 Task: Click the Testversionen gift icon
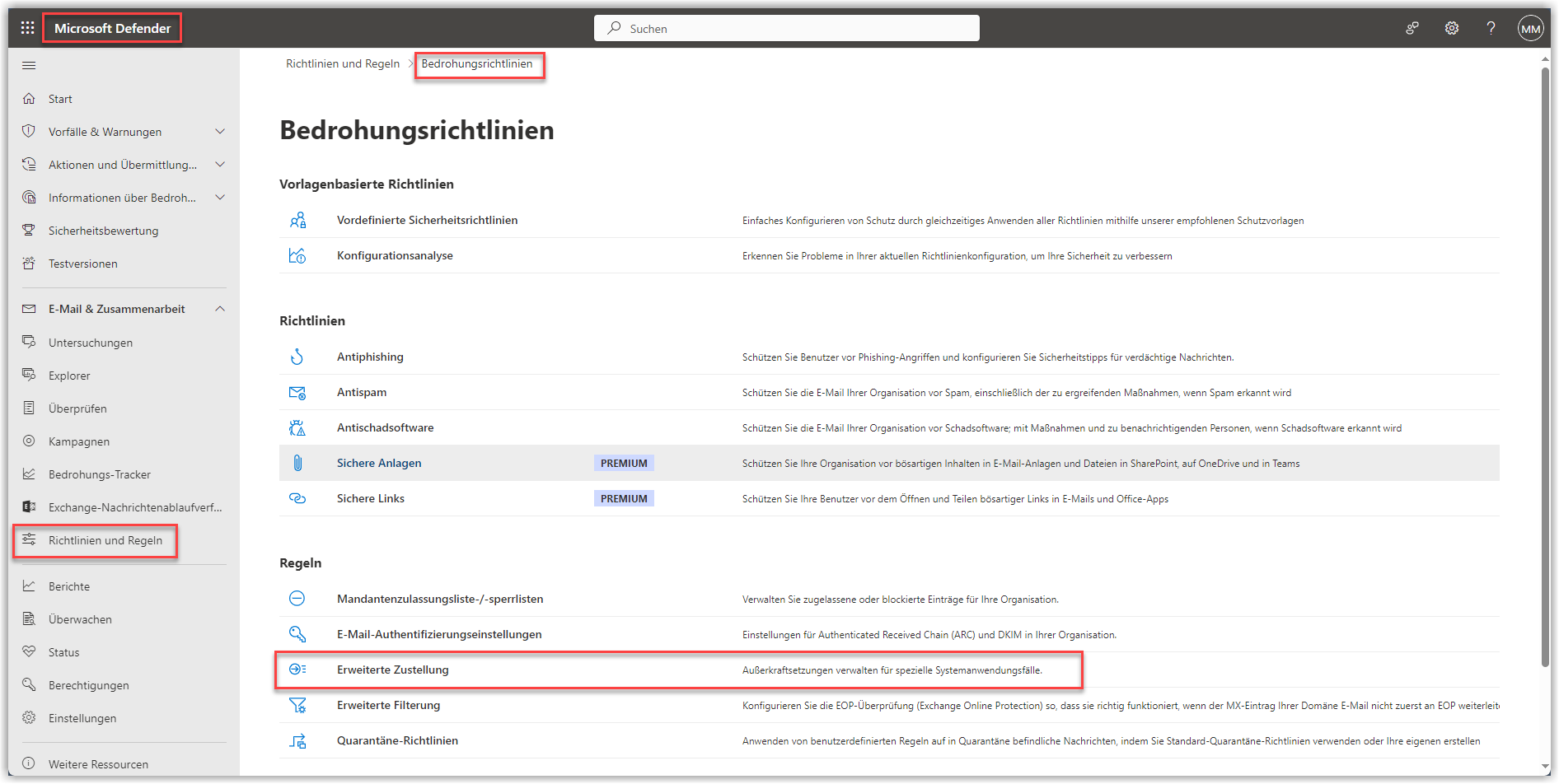point(29,264)
